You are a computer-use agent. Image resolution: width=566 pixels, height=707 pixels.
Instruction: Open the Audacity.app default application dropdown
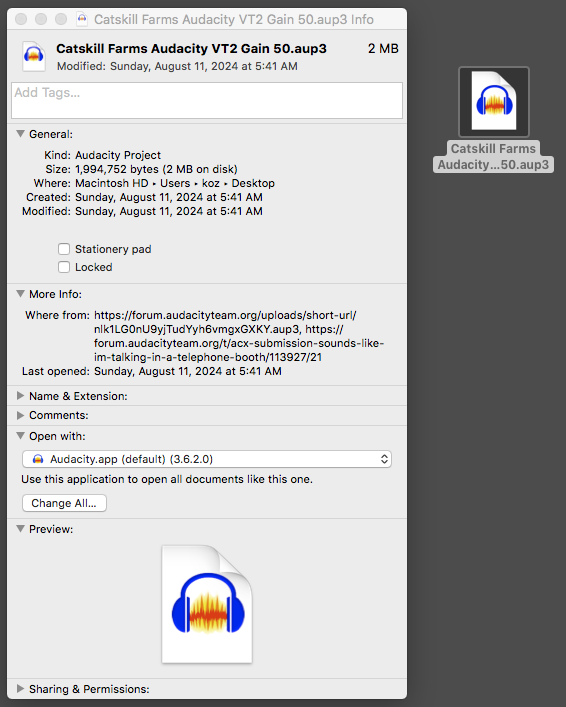(x=207, y=459)
